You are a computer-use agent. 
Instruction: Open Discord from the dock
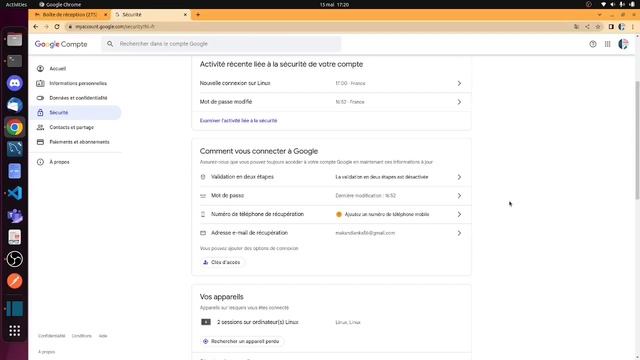(x=15, y=83)
